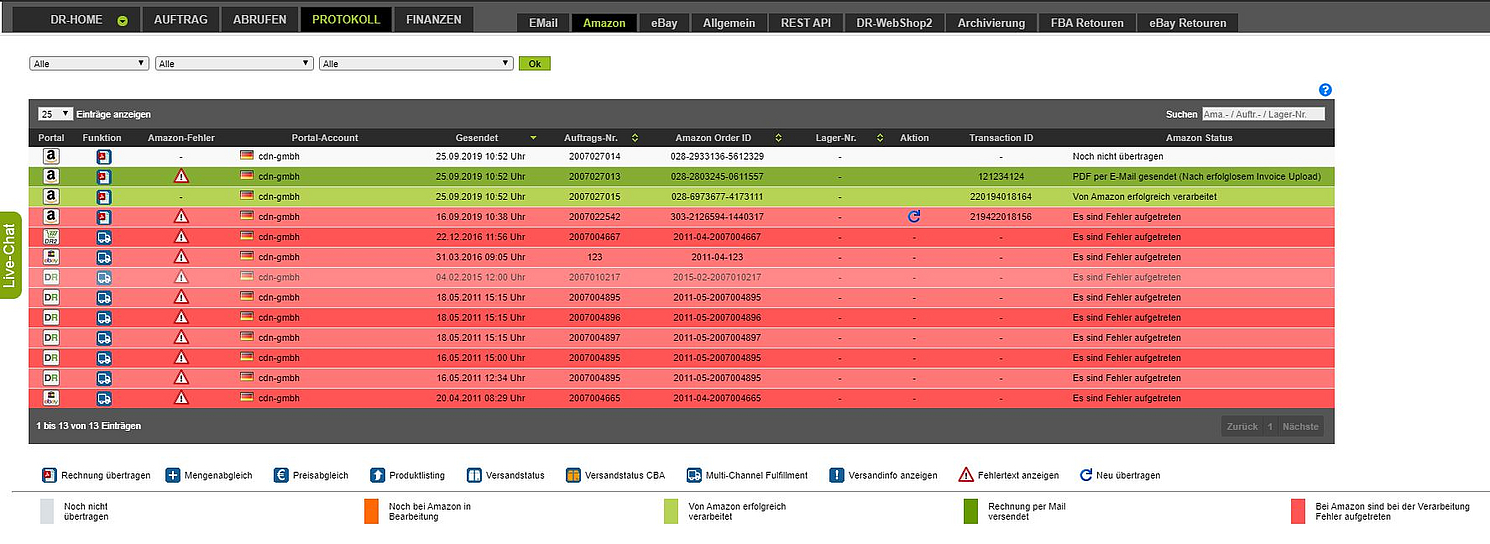Click the Neu übertragen retry icon in row 2007022542

(x=914, y=216)
